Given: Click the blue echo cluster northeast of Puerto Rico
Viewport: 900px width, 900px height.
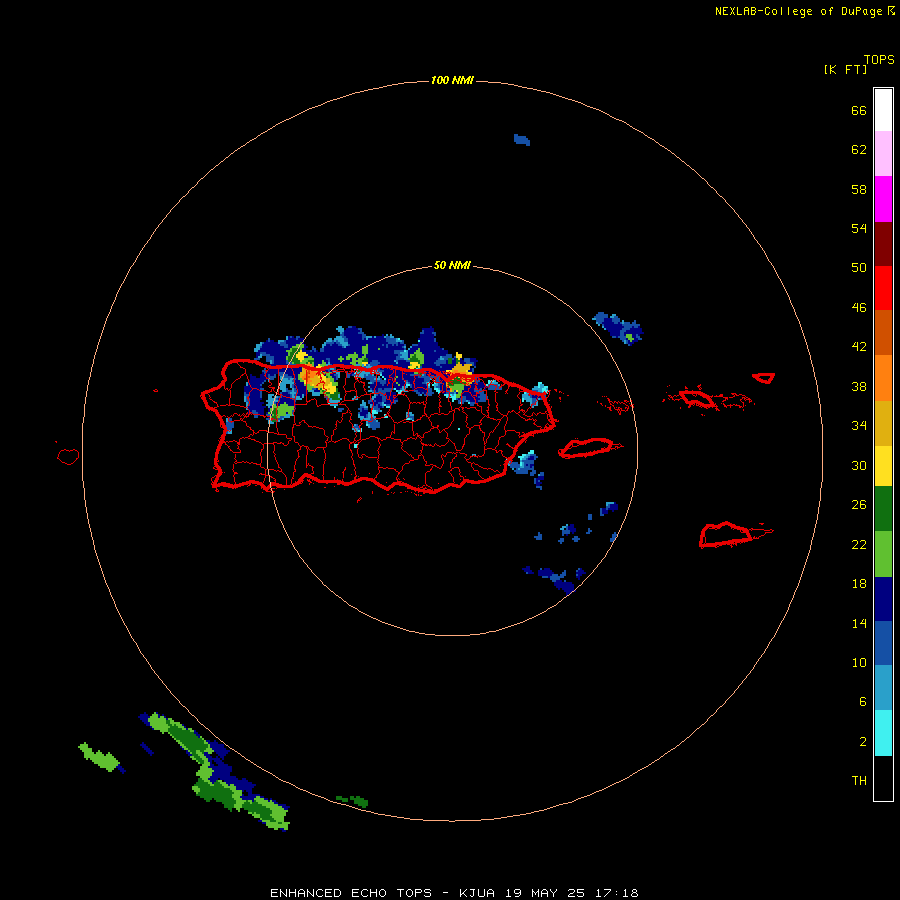Looking at the screenshot, I should click(618, 327).
